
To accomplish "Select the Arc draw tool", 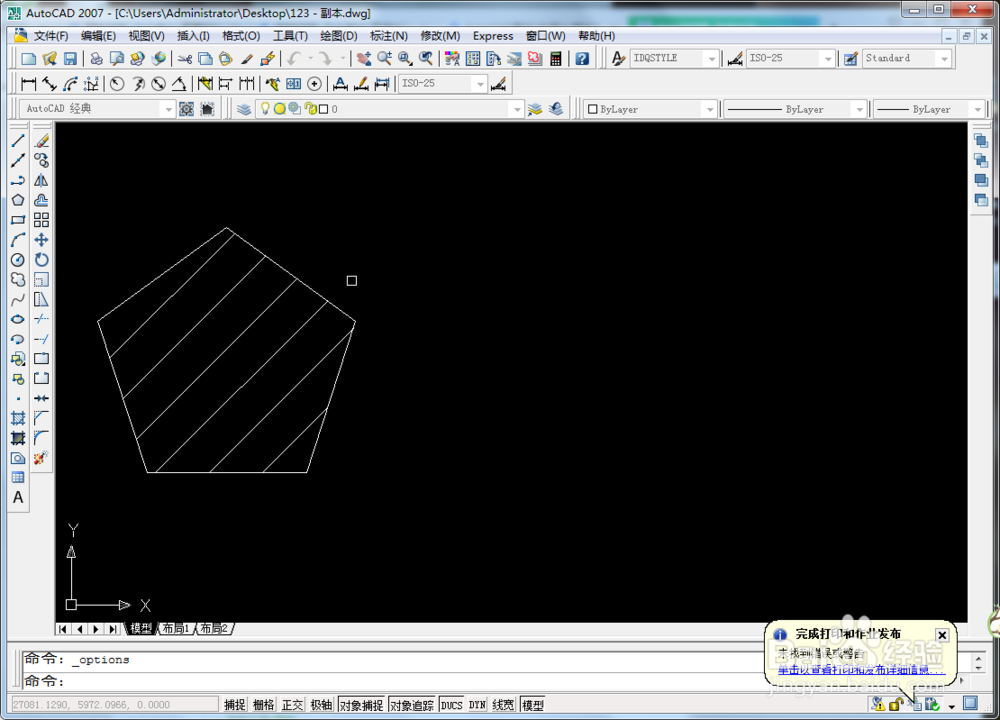I will coord(18,240).
